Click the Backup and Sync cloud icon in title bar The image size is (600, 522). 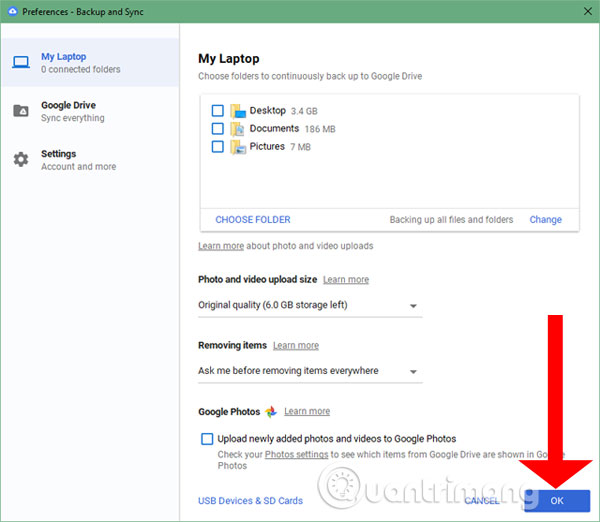point(12,11)
